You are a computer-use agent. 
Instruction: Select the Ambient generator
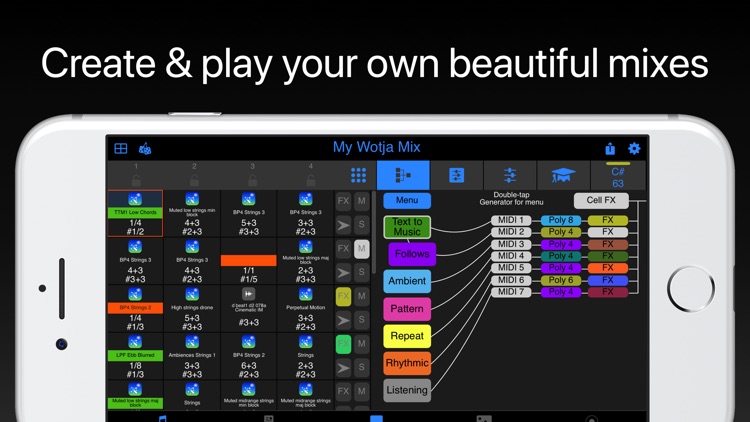(407, 281)
